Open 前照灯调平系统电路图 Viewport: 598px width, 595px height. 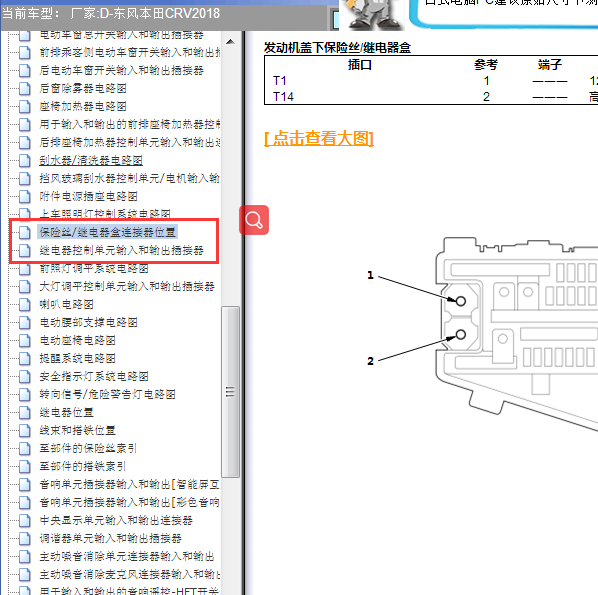[94, 268]
